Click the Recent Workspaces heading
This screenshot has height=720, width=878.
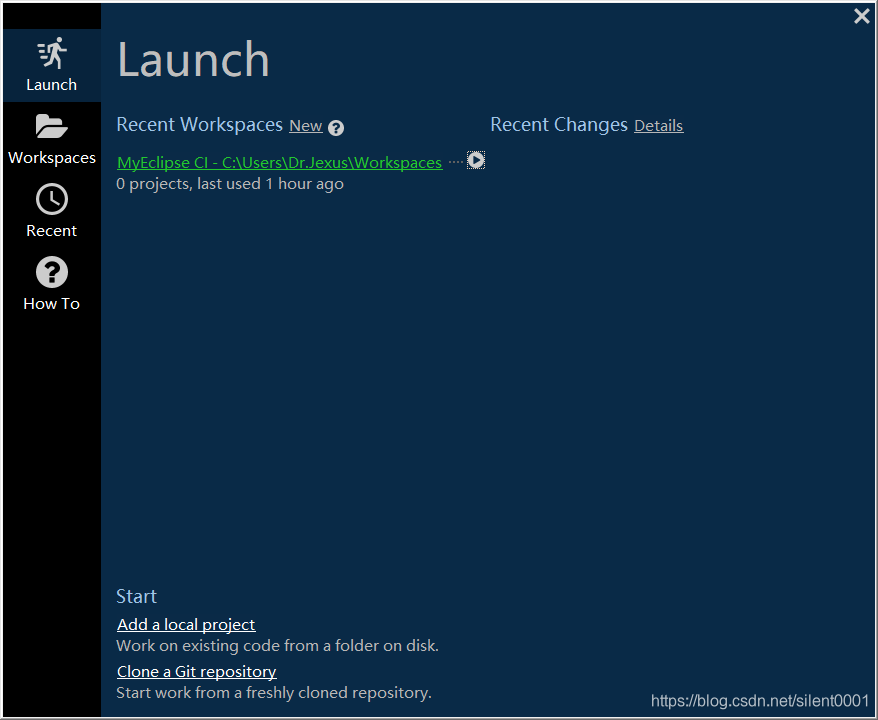(x=199, y=125)
